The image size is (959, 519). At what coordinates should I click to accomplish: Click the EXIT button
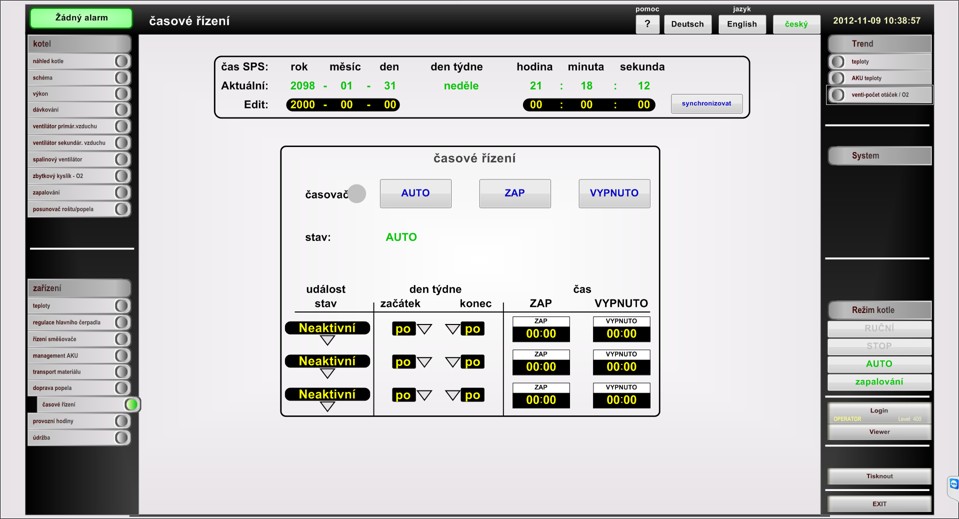879,504
